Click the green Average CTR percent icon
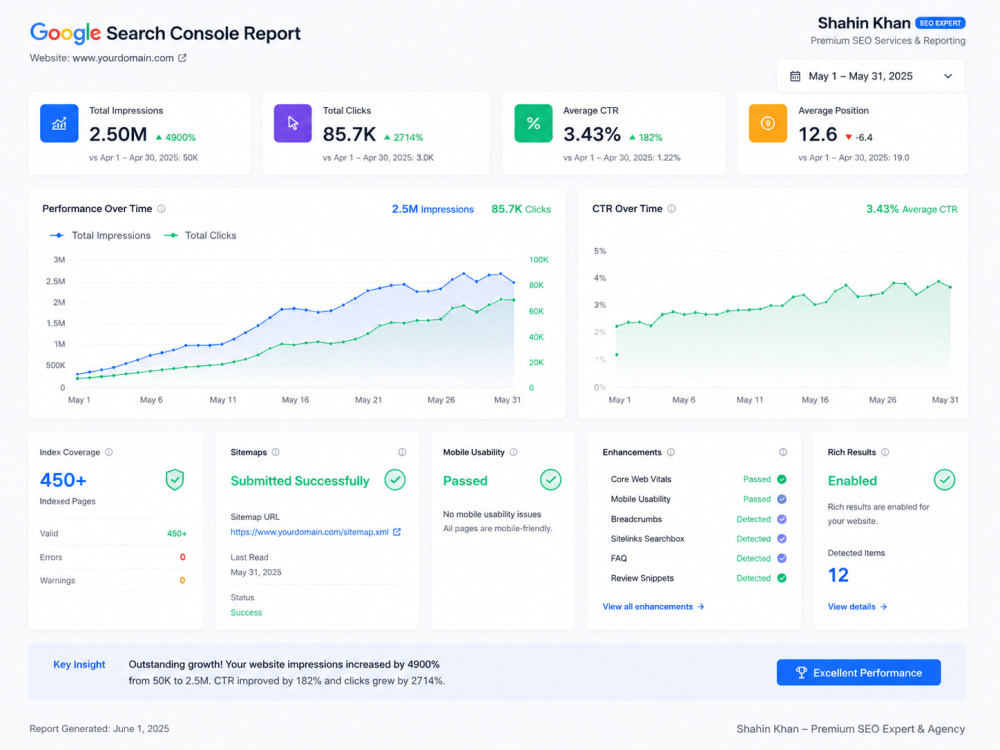 point(533,123)
